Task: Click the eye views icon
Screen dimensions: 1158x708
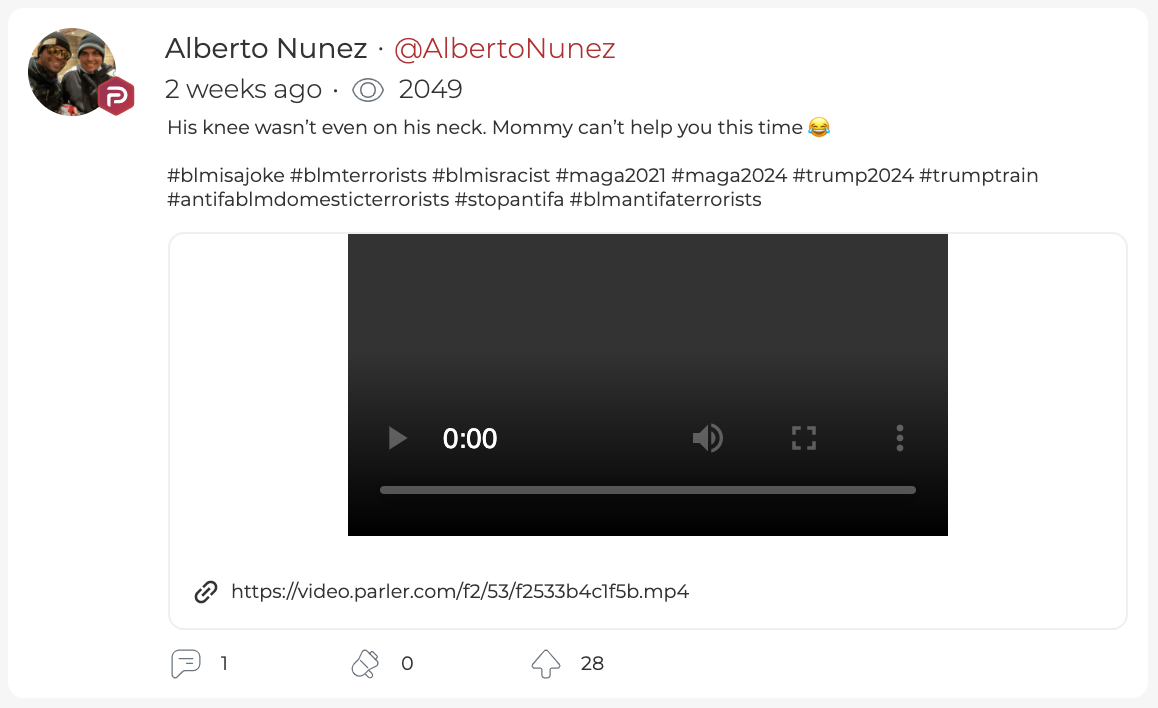Action: (x=368, y=90)
